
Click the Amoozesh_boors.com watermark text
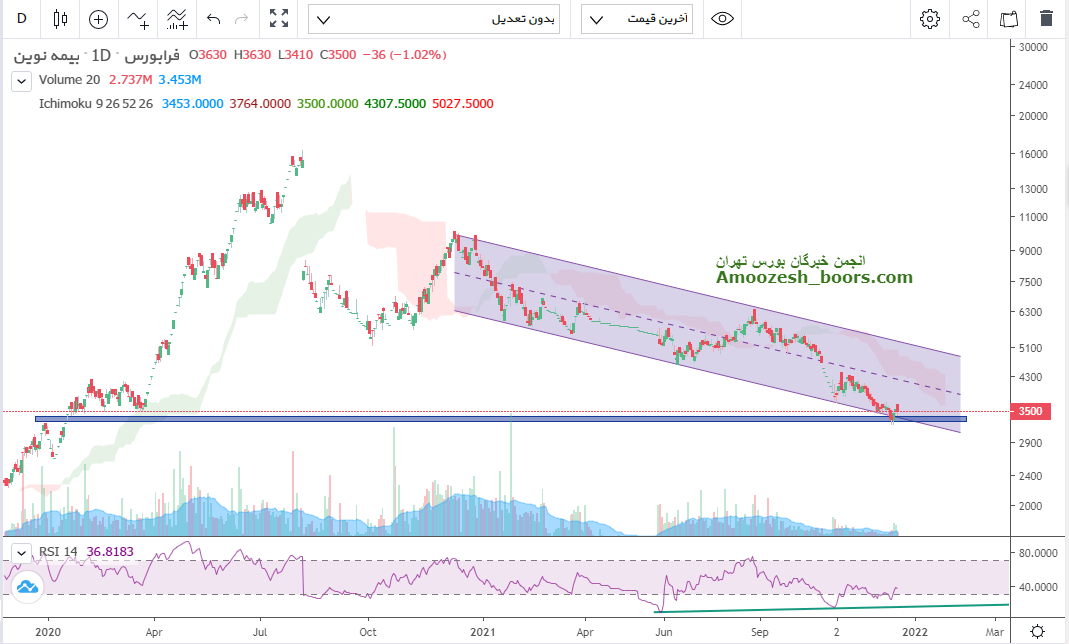(x=814, y=277)
